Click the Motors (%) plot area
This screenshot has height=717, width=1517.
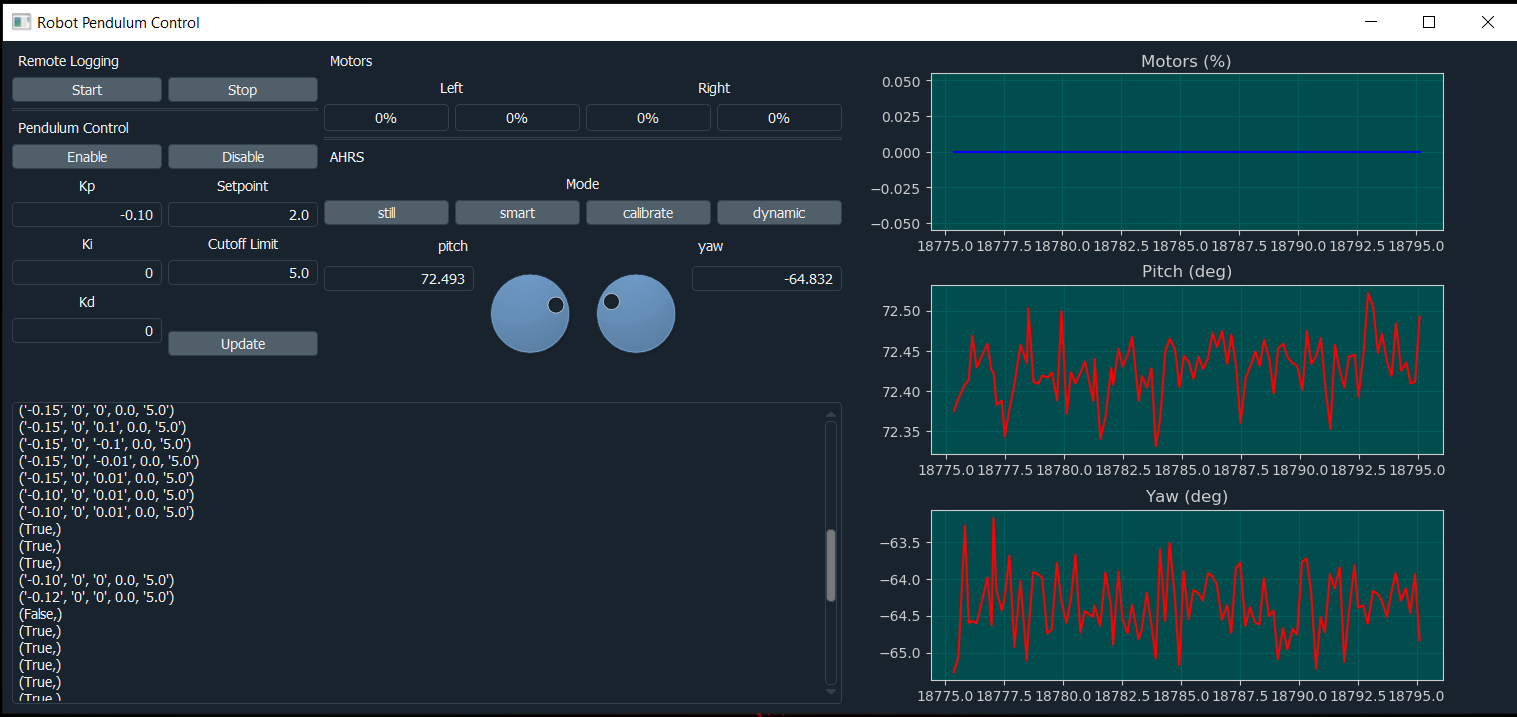(x=1187, y=152)
